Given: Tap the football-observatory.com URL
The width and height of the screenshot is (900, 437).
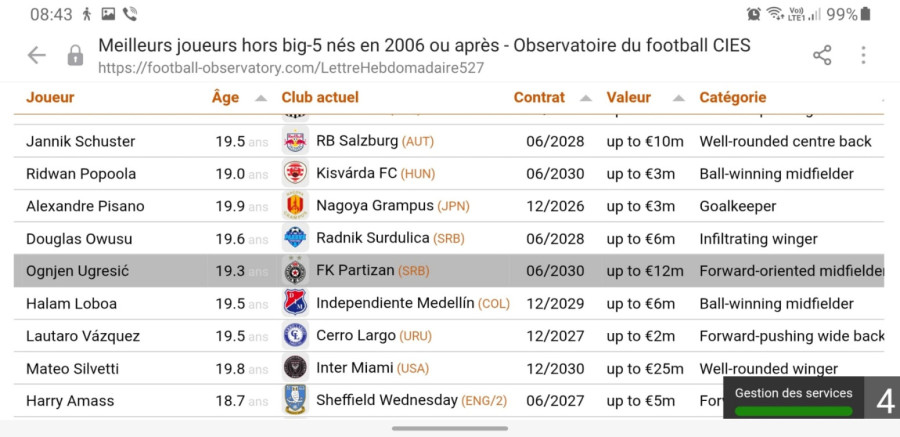Looking at the screenshot, I should (290, 68).
